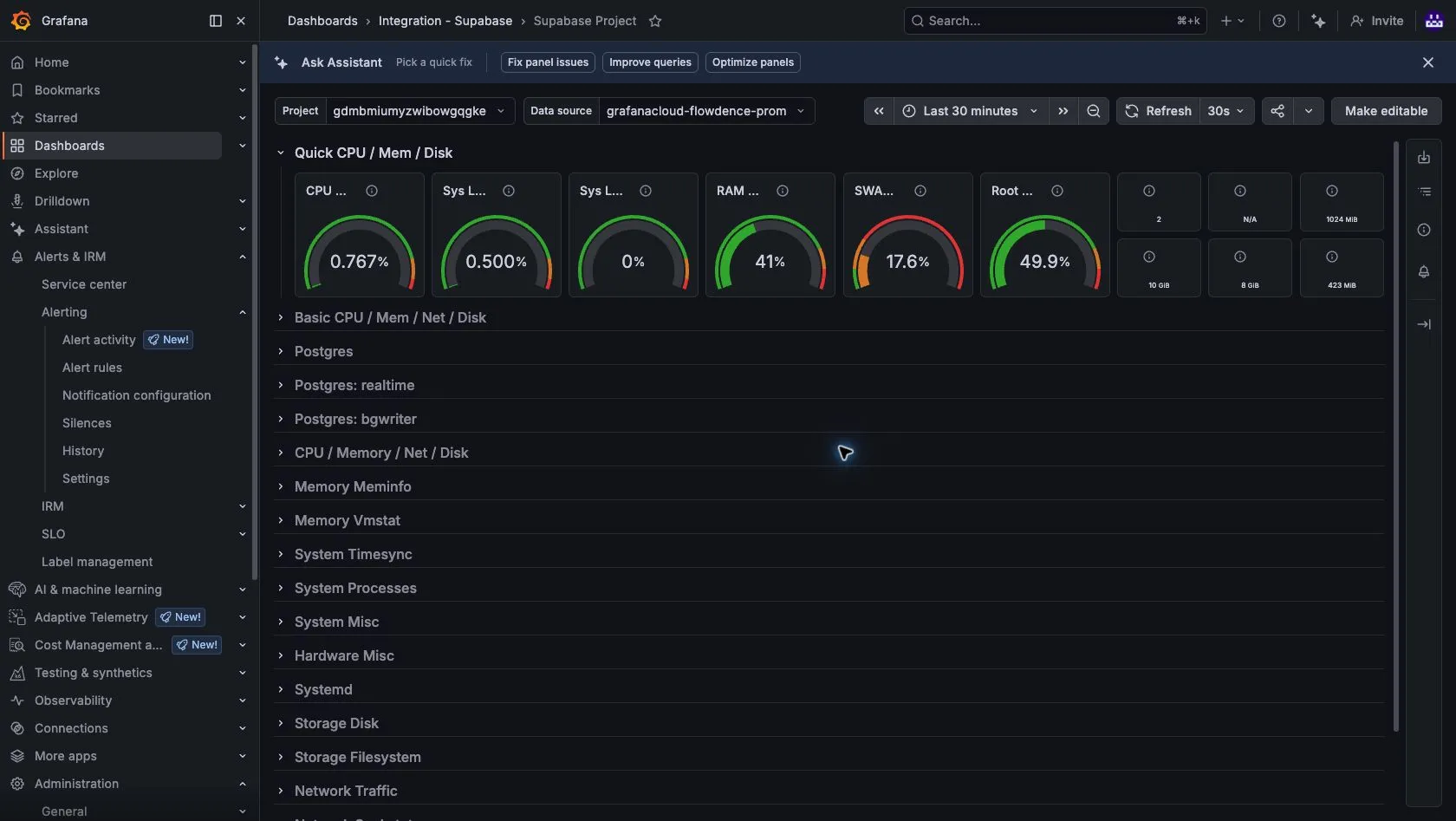Click info icon on Root gauge panel
This screenshot has height=821, width=1456.
click(1057, 191)
